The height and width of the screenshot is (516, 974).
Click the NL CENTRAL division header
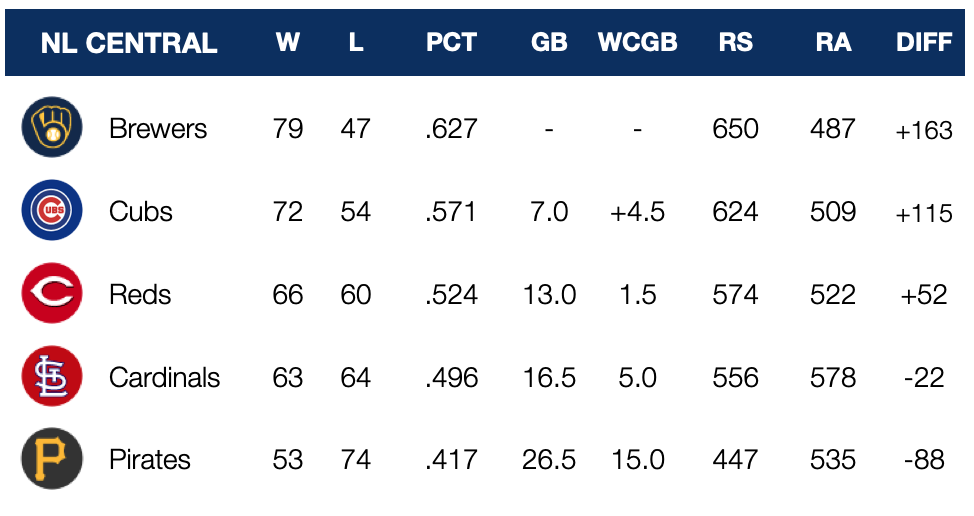click(129, 43)
